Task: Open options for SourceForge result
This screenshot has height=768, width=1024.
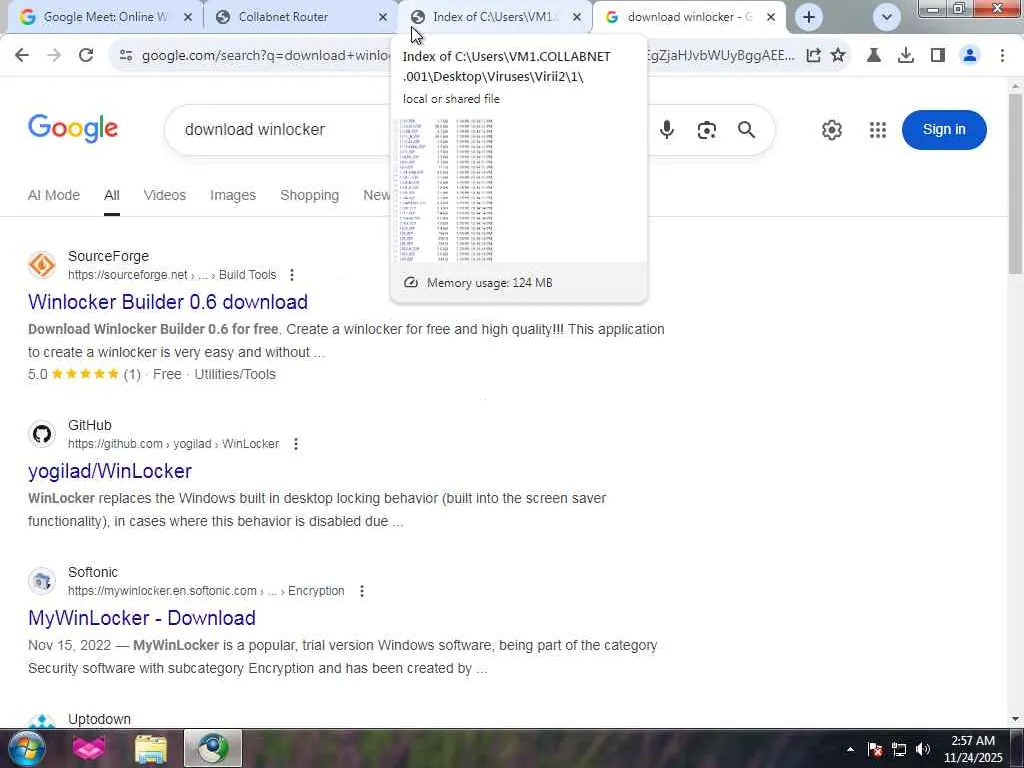Action: click(x=292, y=275)
